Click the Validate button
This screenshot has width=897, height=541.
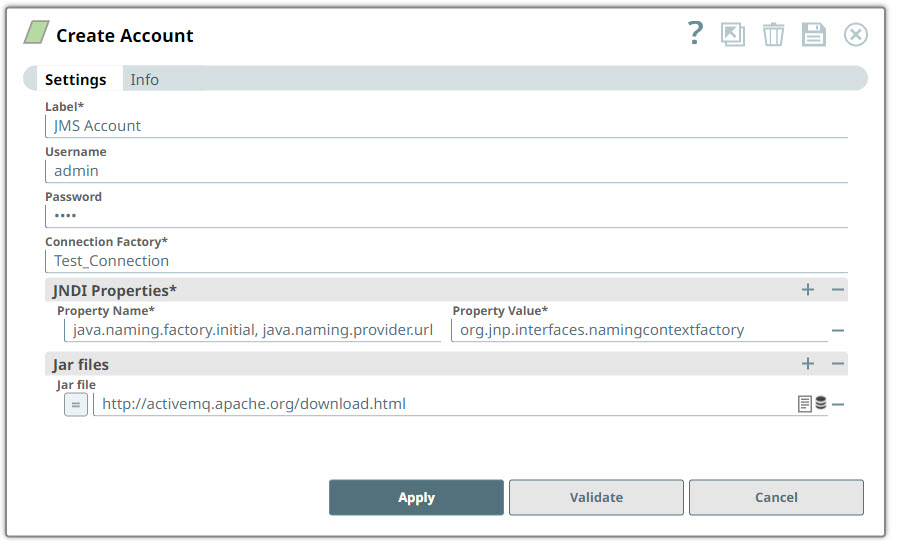(x=596, y=498)
